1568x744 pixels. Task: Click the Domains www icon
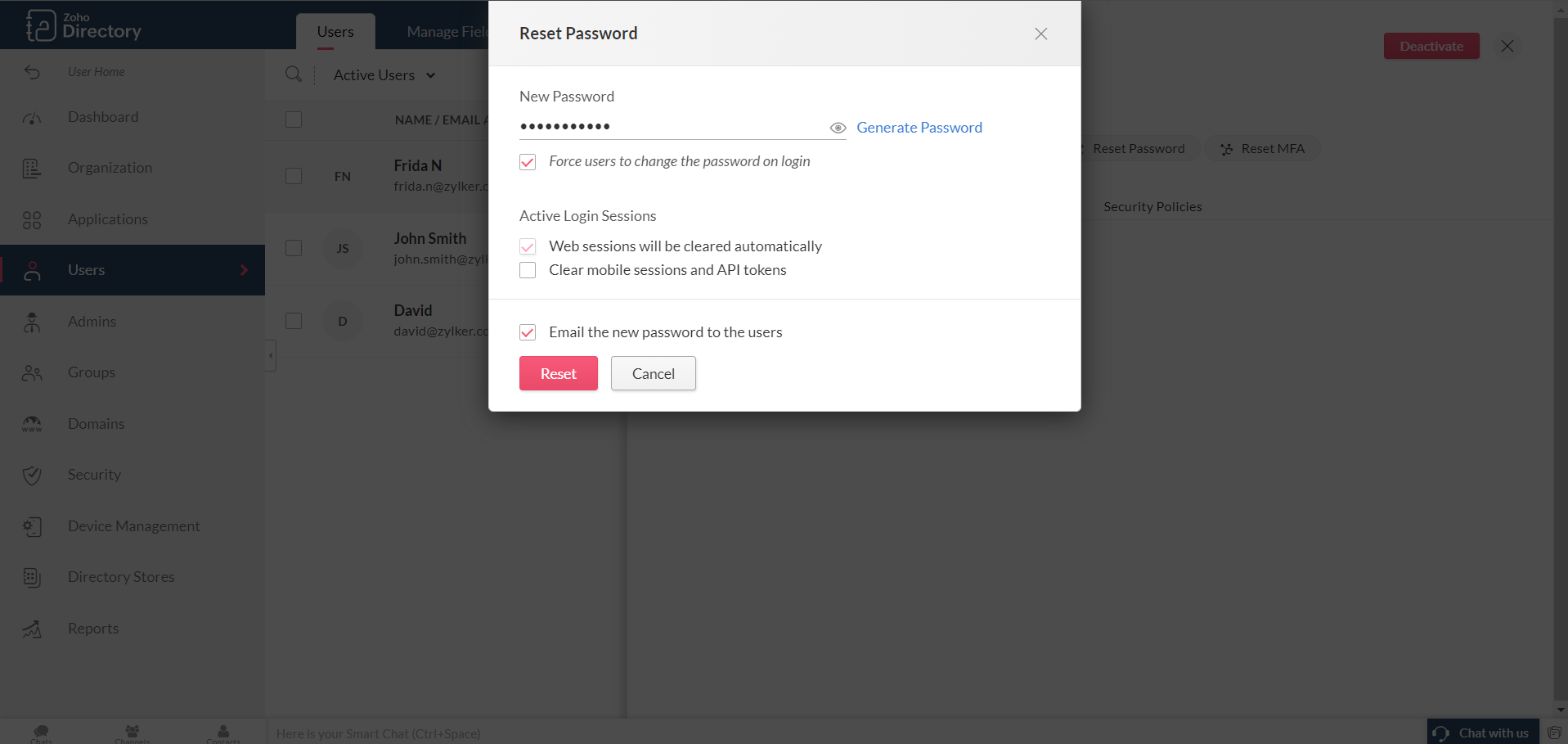(32, 424)
